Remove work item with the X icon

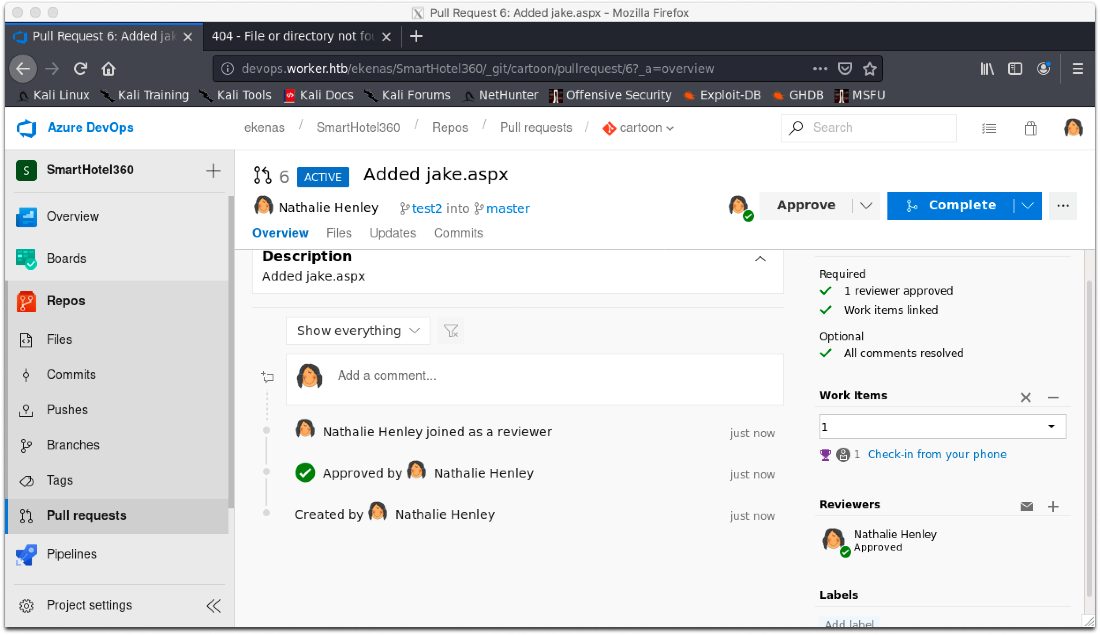(1026, 397)
